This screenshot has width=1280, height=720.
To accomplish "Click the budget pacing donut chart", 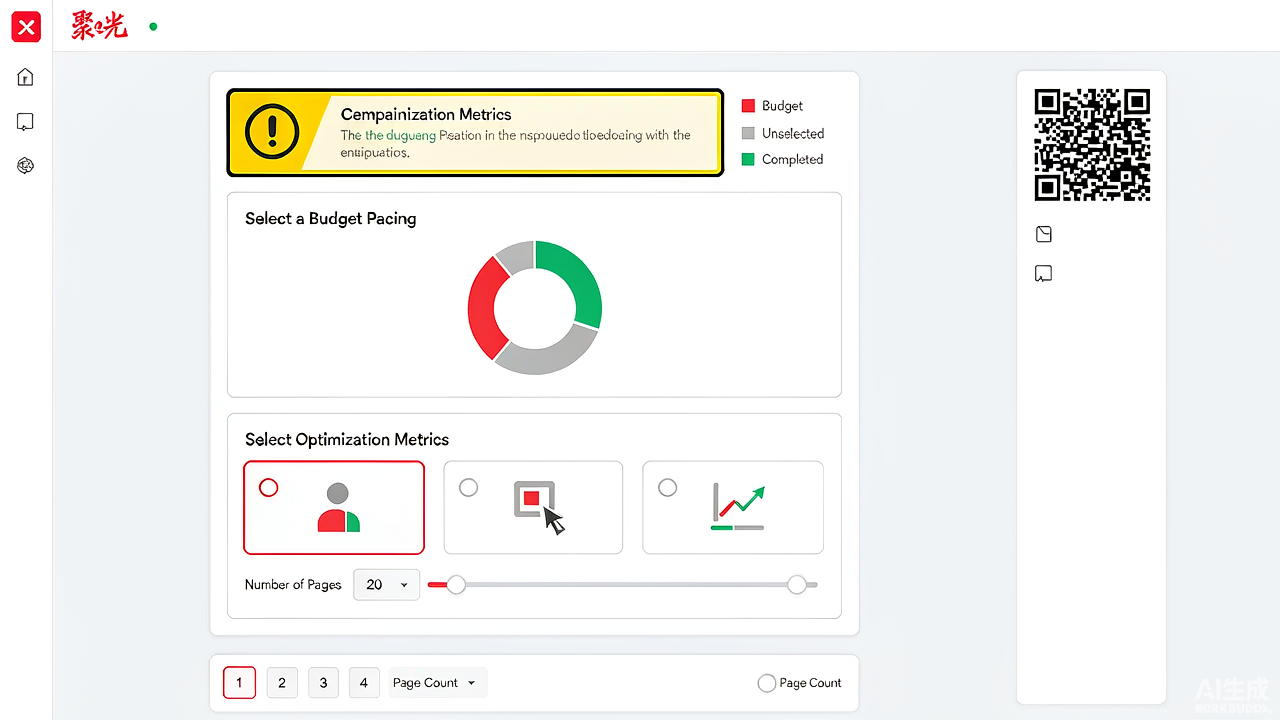I will coord(535,308).
